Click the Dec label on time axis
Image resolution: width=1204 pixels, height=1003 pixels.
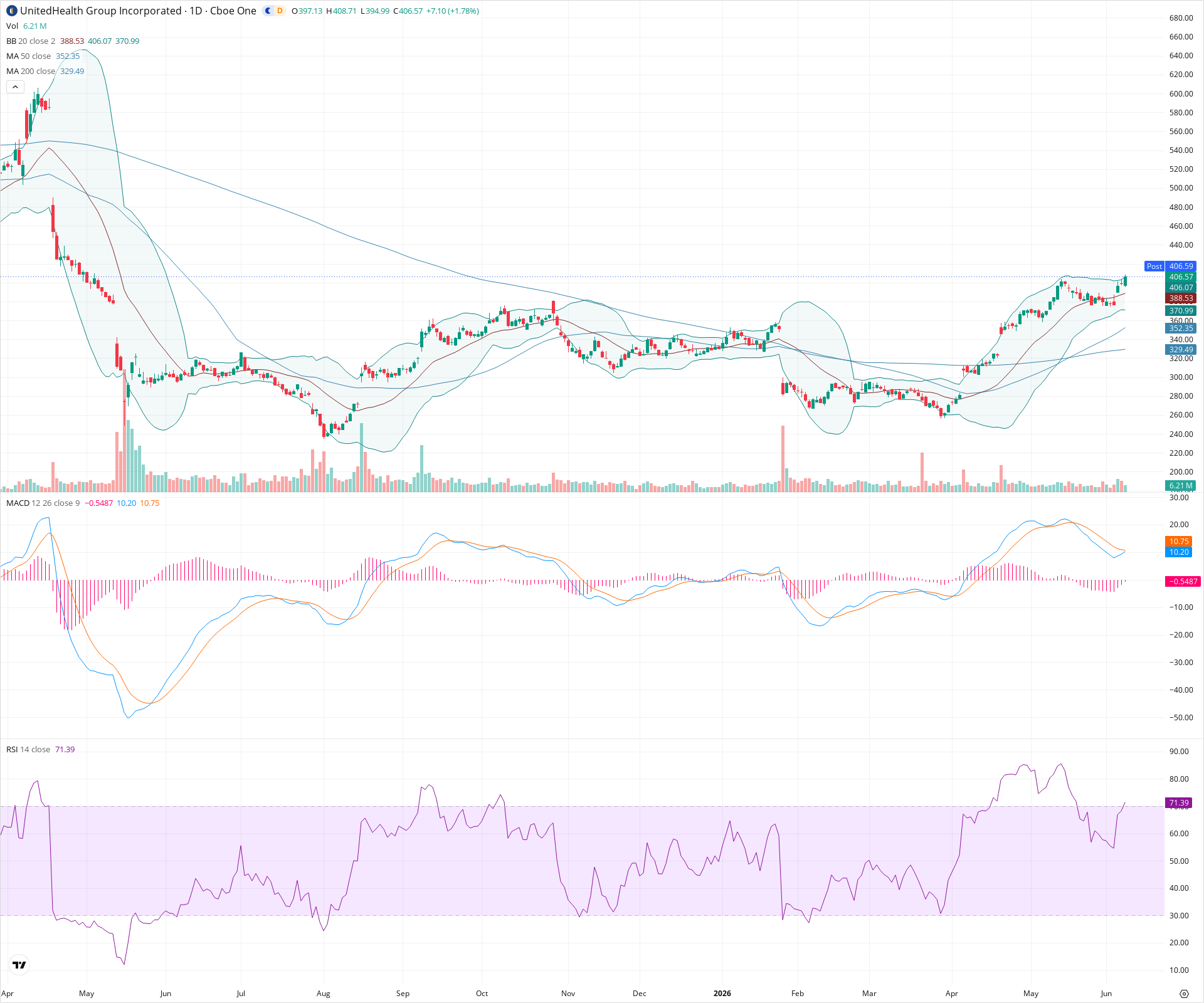[x=640, y=994]
